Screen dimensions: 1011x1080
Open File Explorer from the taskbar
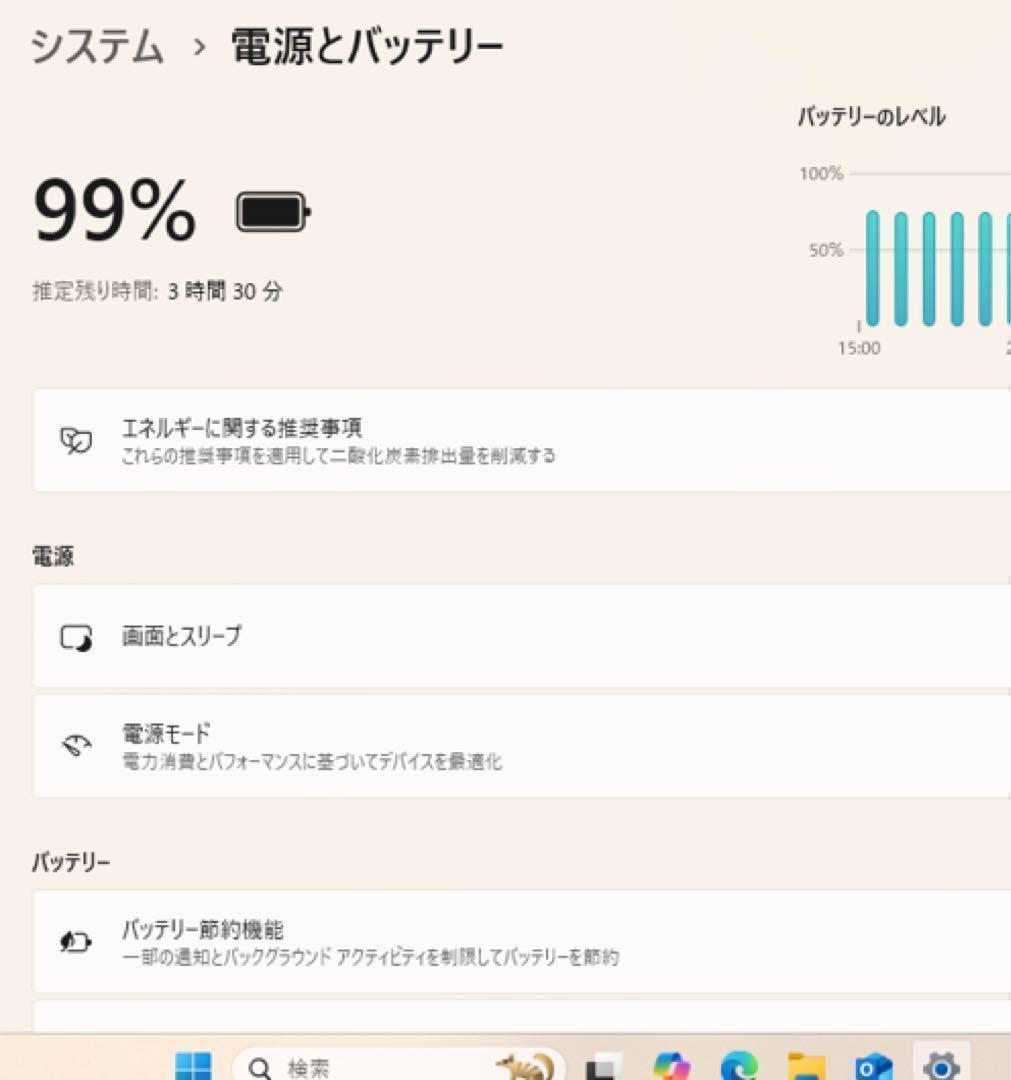point(806,1066)
